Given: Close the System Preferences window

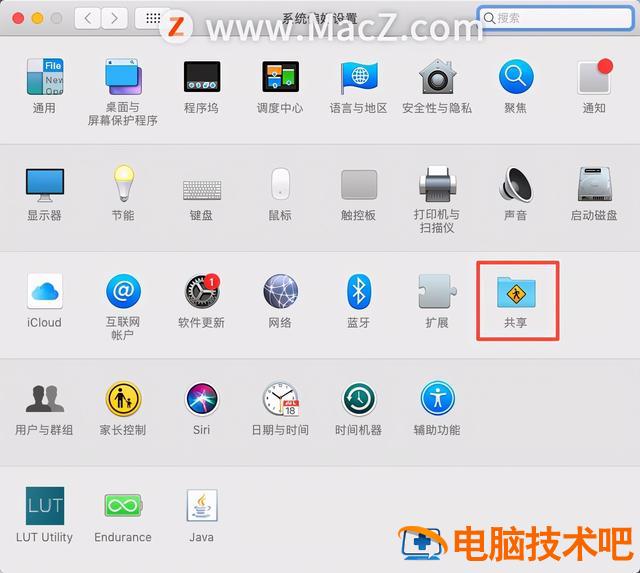Looking at the screenshot, I should 18,18.
